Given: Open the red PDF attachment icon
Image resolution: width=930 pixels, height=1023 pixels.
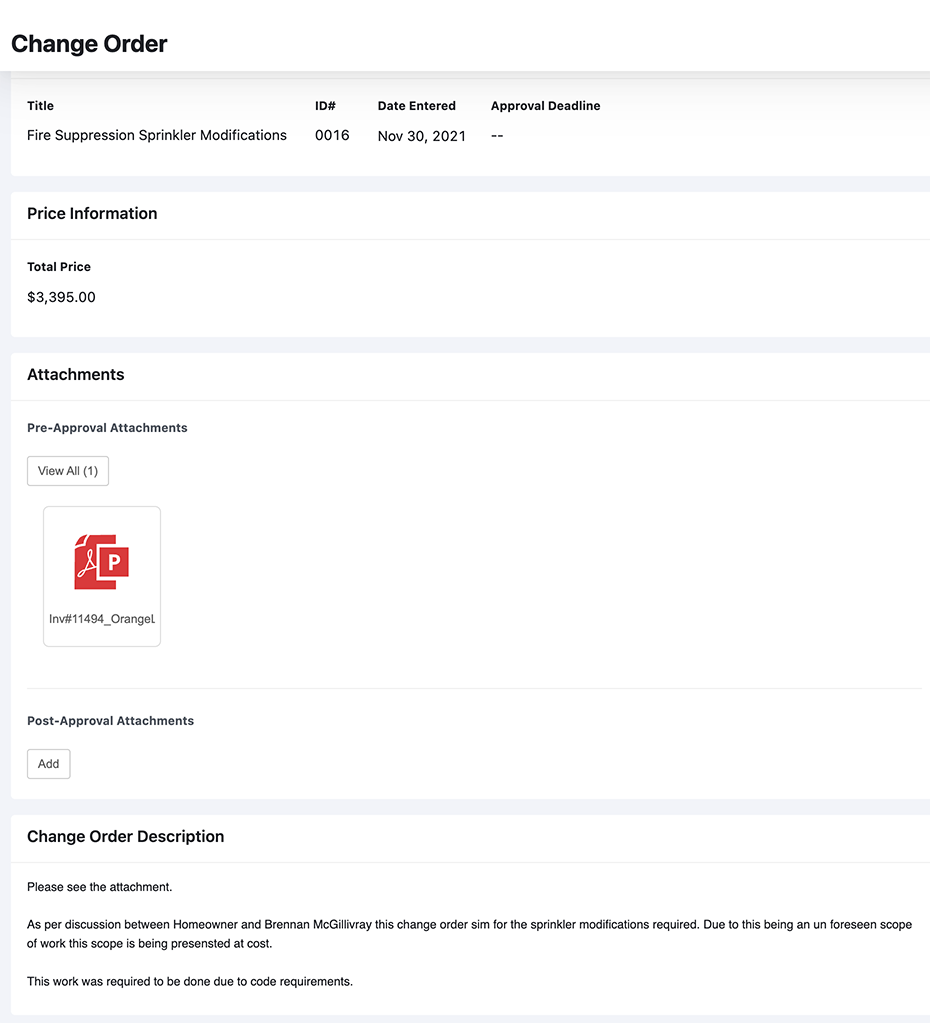Looking at the screenshot, I should click(x=102, y=562).
